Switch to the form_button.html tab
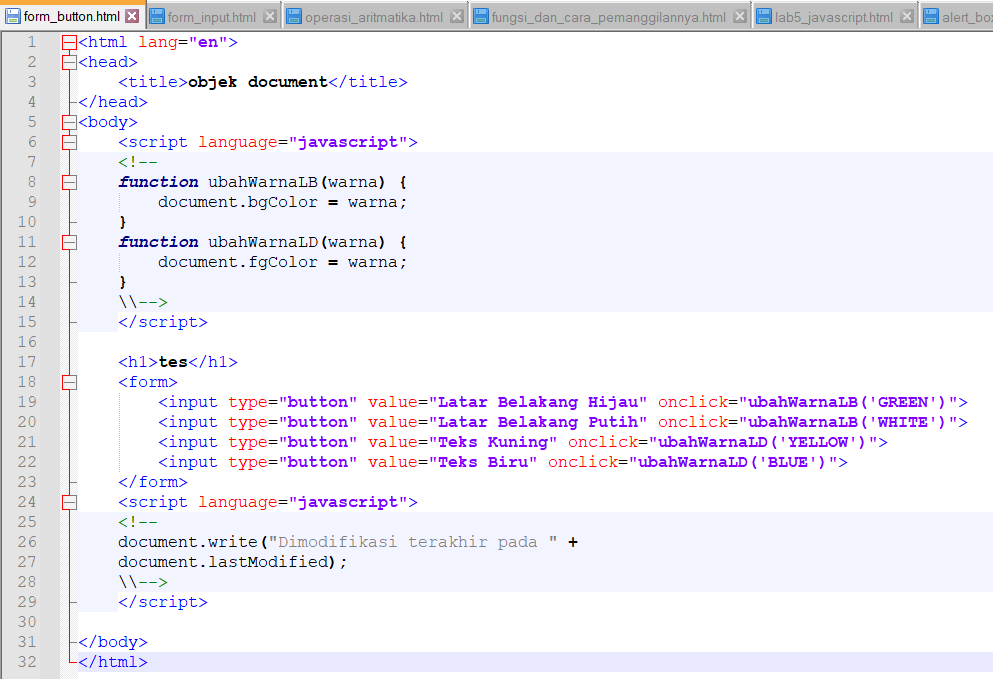 pyautogui.click(x=72, y=16)
